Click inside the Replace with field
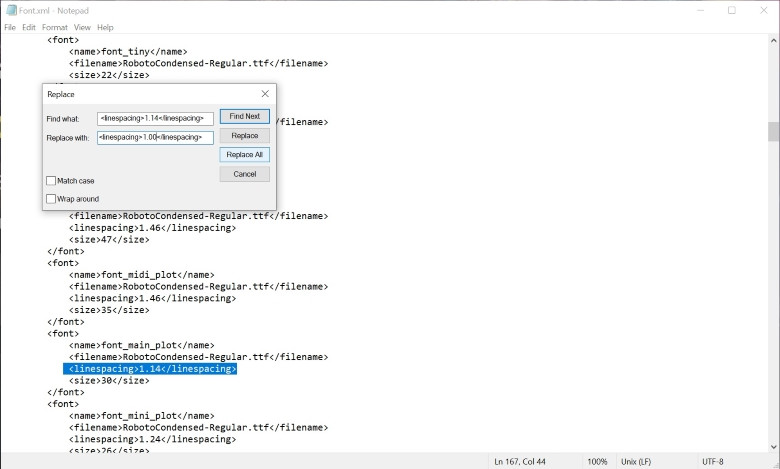This screenshot has height=469, width=780. [155, 137]
